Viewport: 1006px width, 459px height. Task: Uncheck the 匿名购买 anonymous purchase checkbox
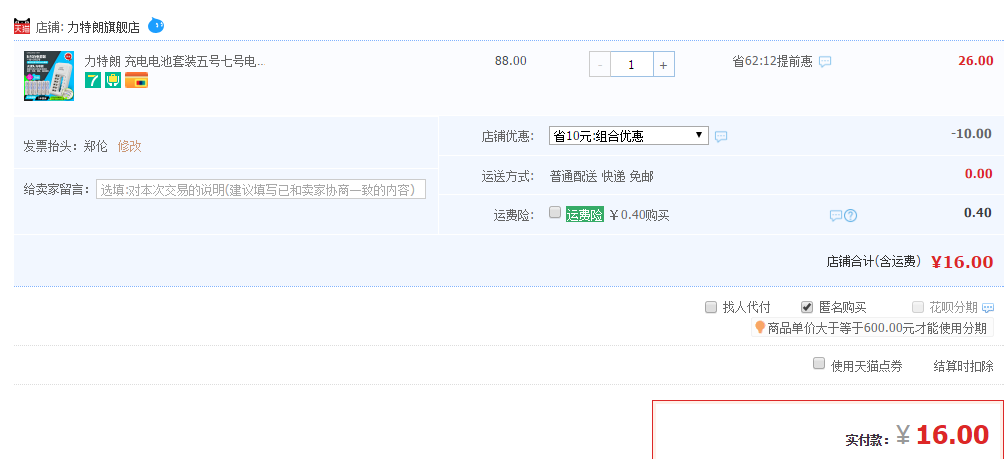[x=807, y=307]
